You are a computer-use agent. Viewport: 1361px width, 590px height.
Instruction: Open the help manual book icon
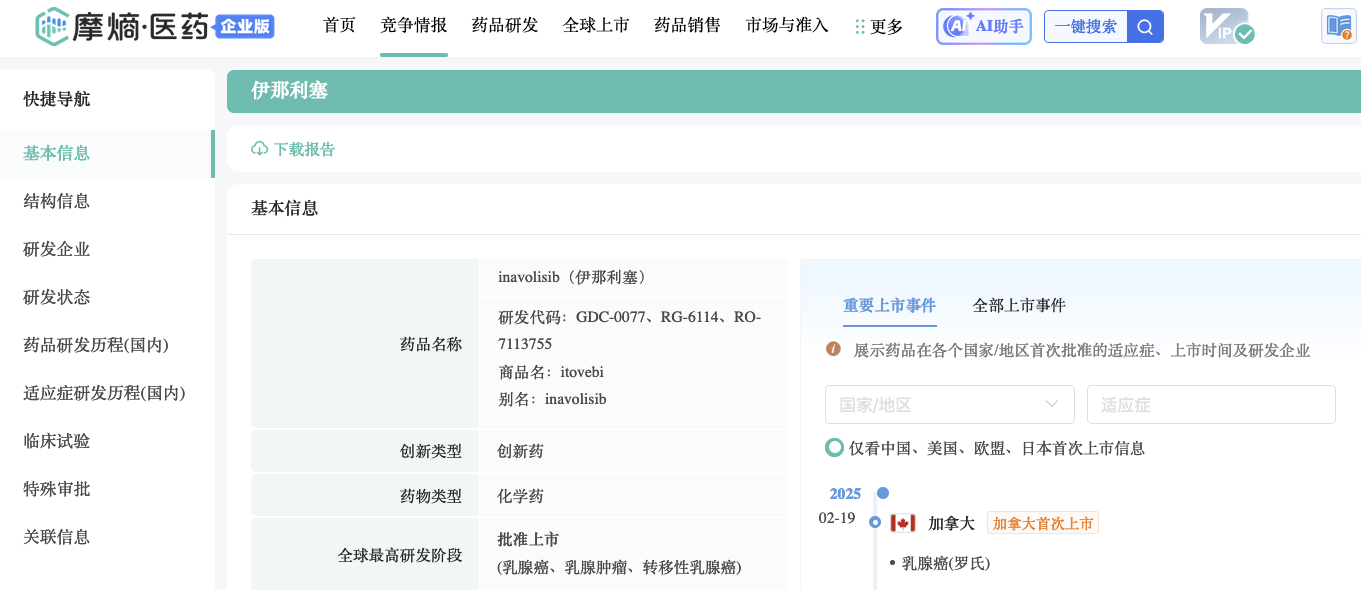point(1338,27)
